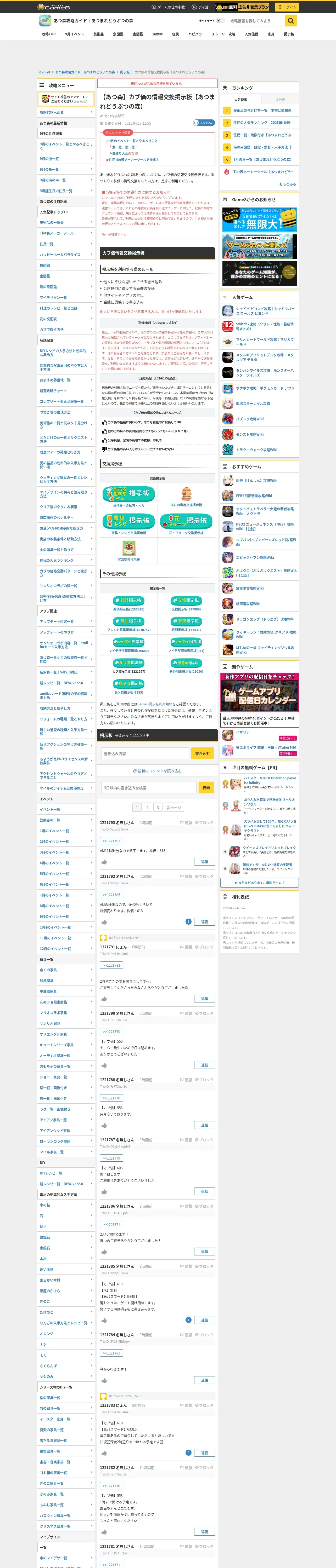Open ゲームの仕事多数 header link
336x1568 pixels.
(x=168, y=7)
